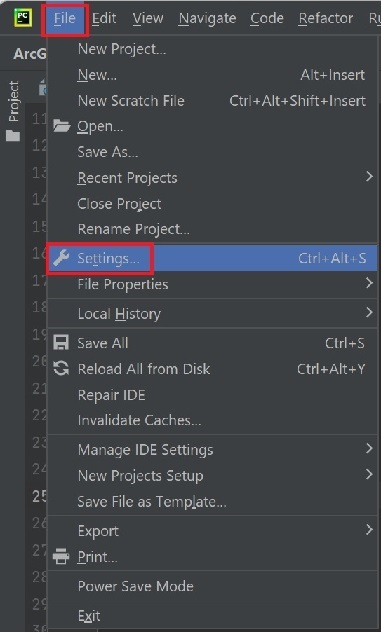This screenshot has height=632, width=382.
Task: Open the Navigate menu
Action: (208, 18)
